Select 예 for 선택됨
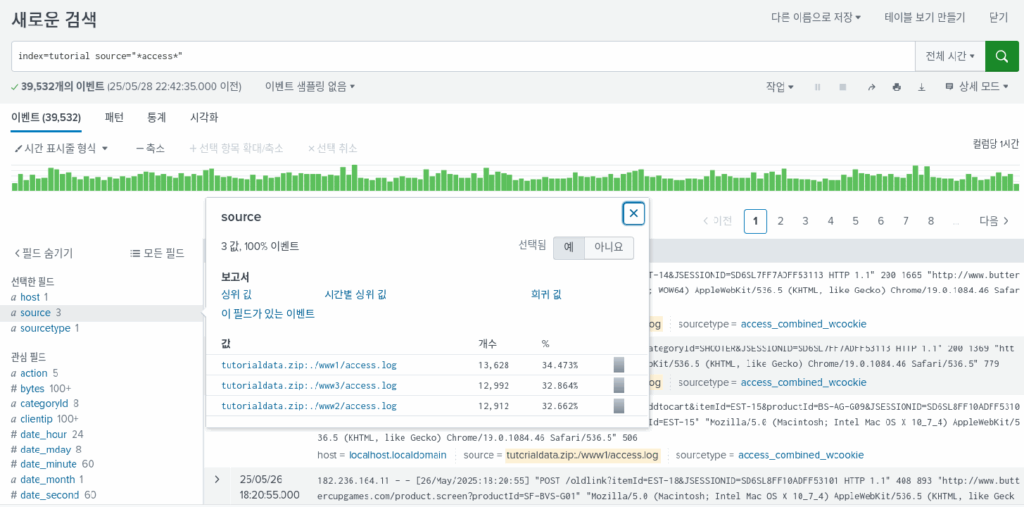The width and height of the screenshot is (1024, 507). [569, 248]
